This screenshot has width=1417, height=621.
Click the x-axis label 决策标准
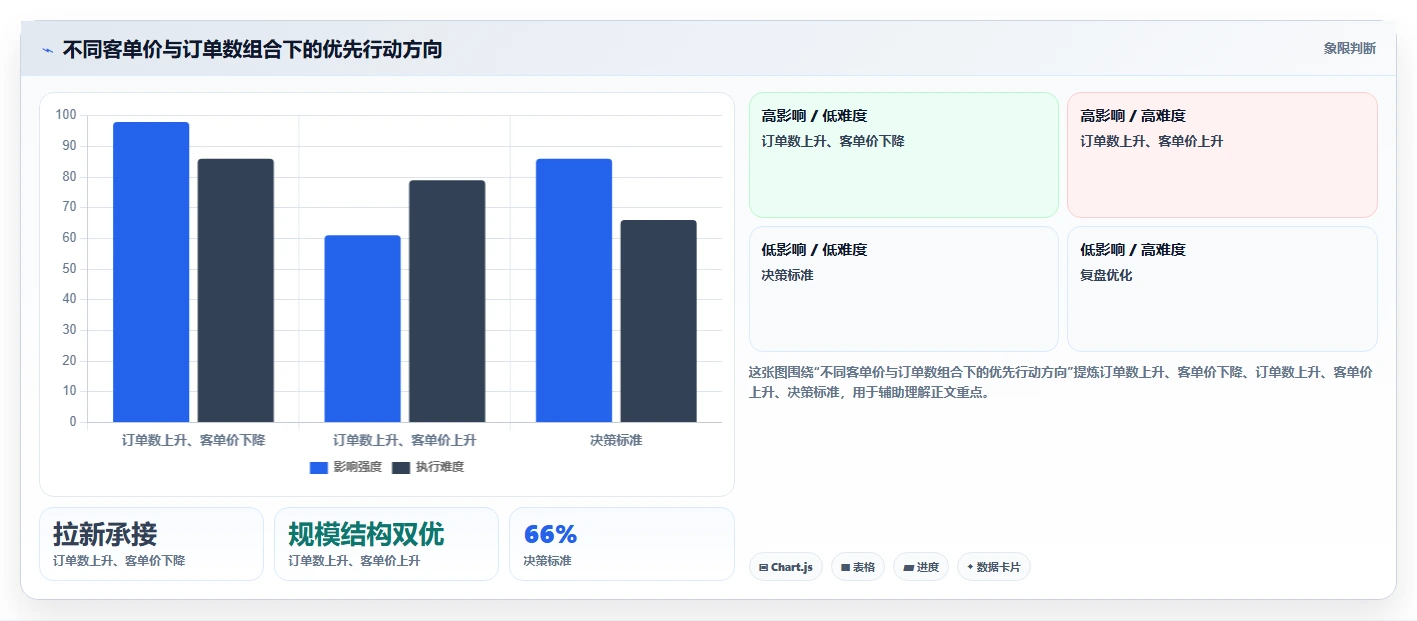pyautogui.click(x=616, y=440)
